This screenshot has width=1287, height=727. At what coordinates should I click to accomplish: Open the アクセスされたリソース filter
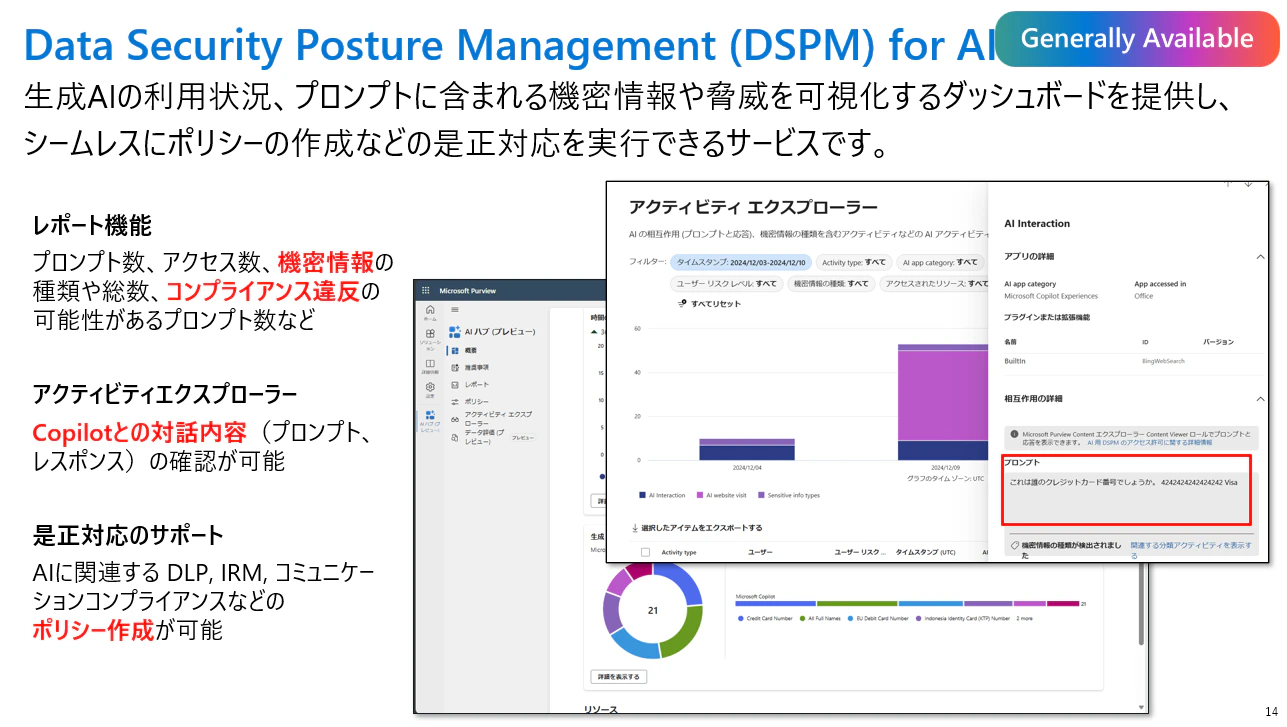[936, 284]
